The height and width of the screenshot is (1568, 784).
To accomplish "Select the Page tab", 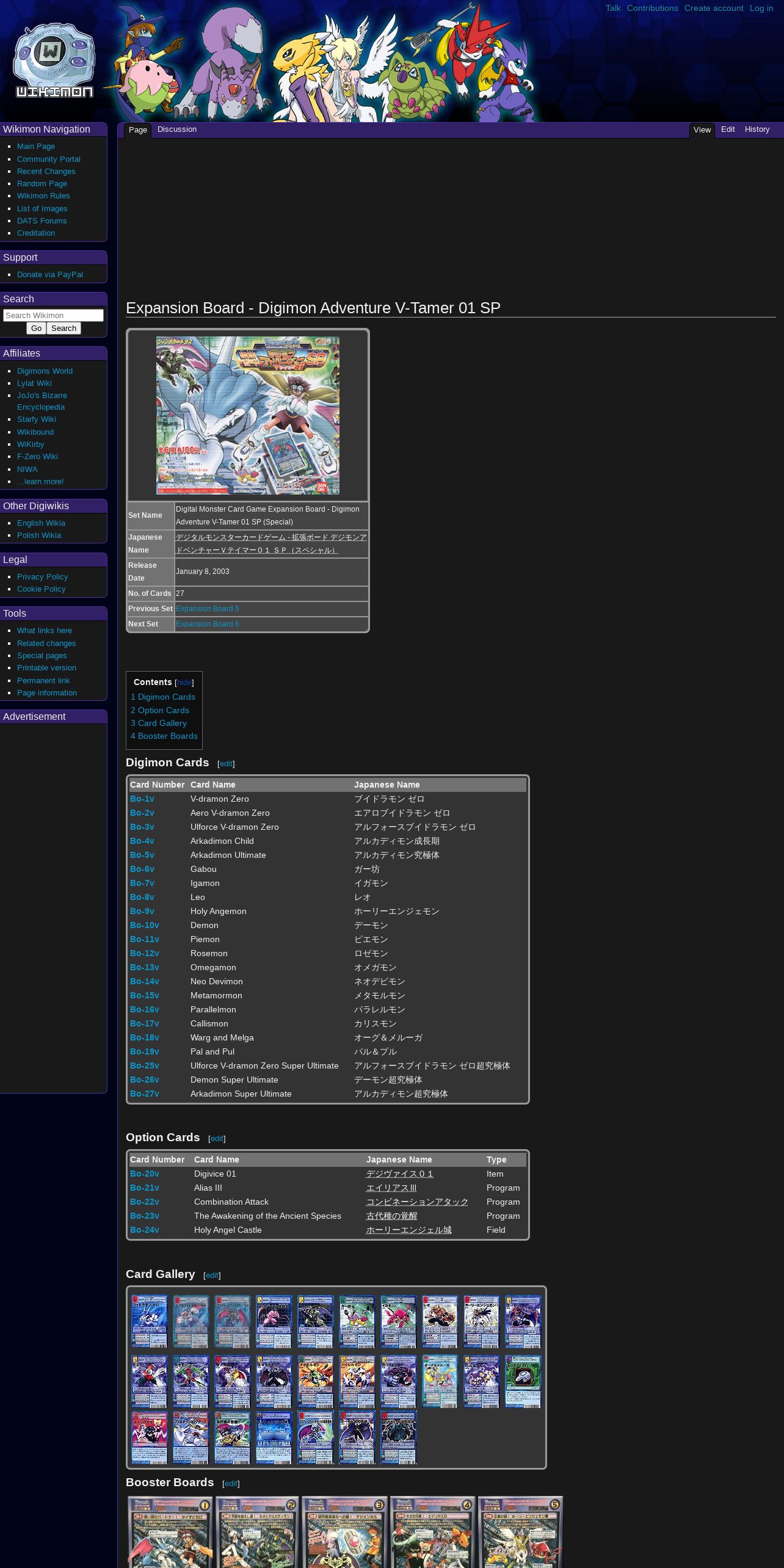I will point(138,130).
